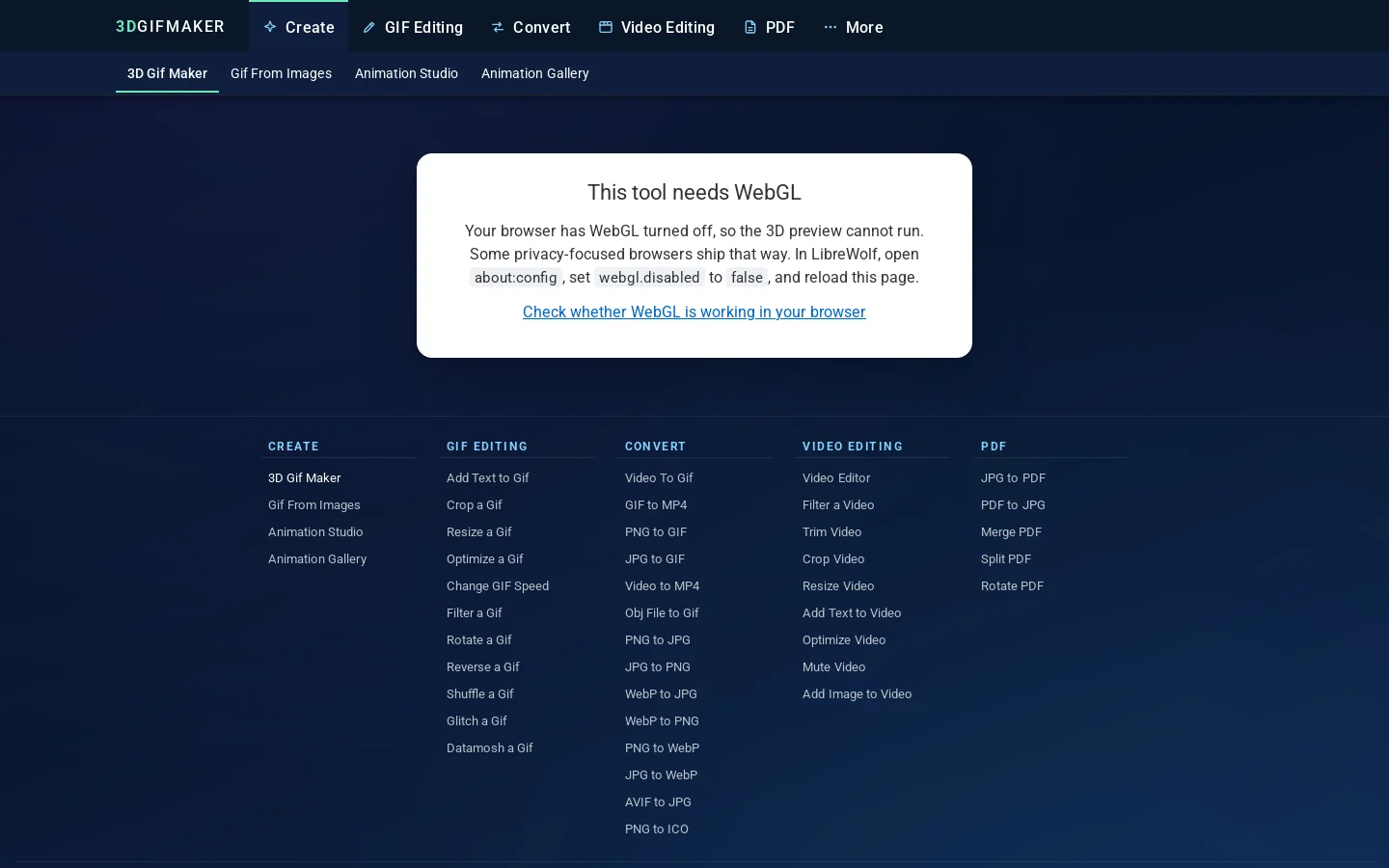1389x868 pixels.
Task: Open the footer Video Editor link
Action: [x=836, y=477]
